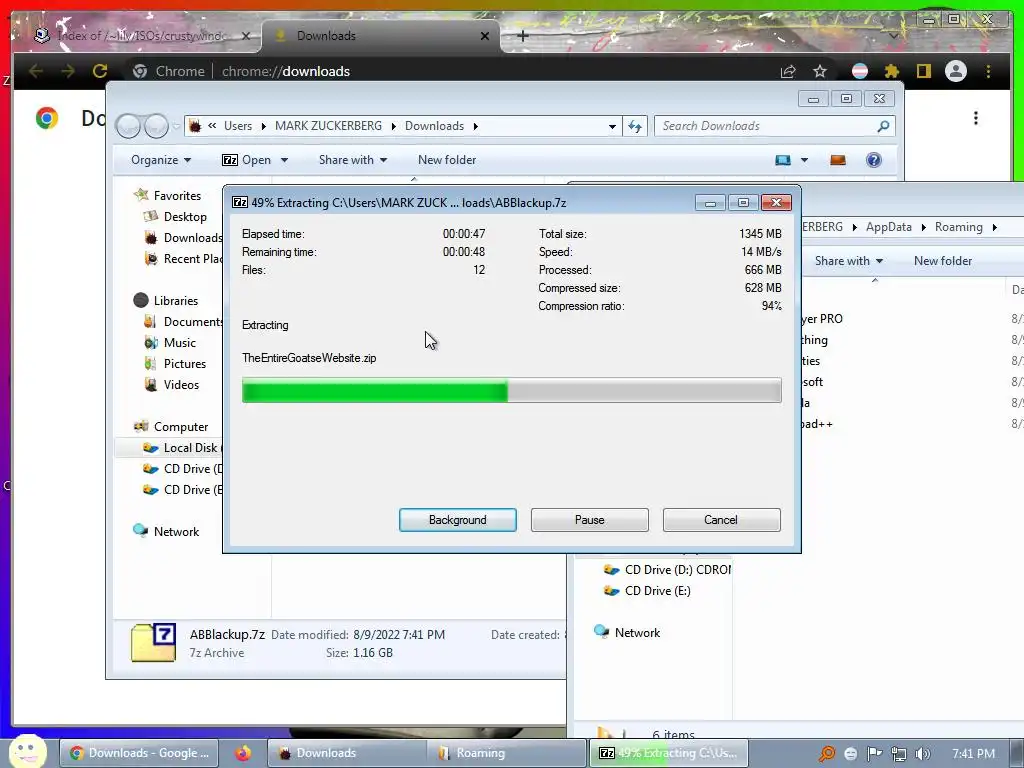1024x768 pixels.
Task: Click New folder in Downloads window
Action: [x=447, y=160]
